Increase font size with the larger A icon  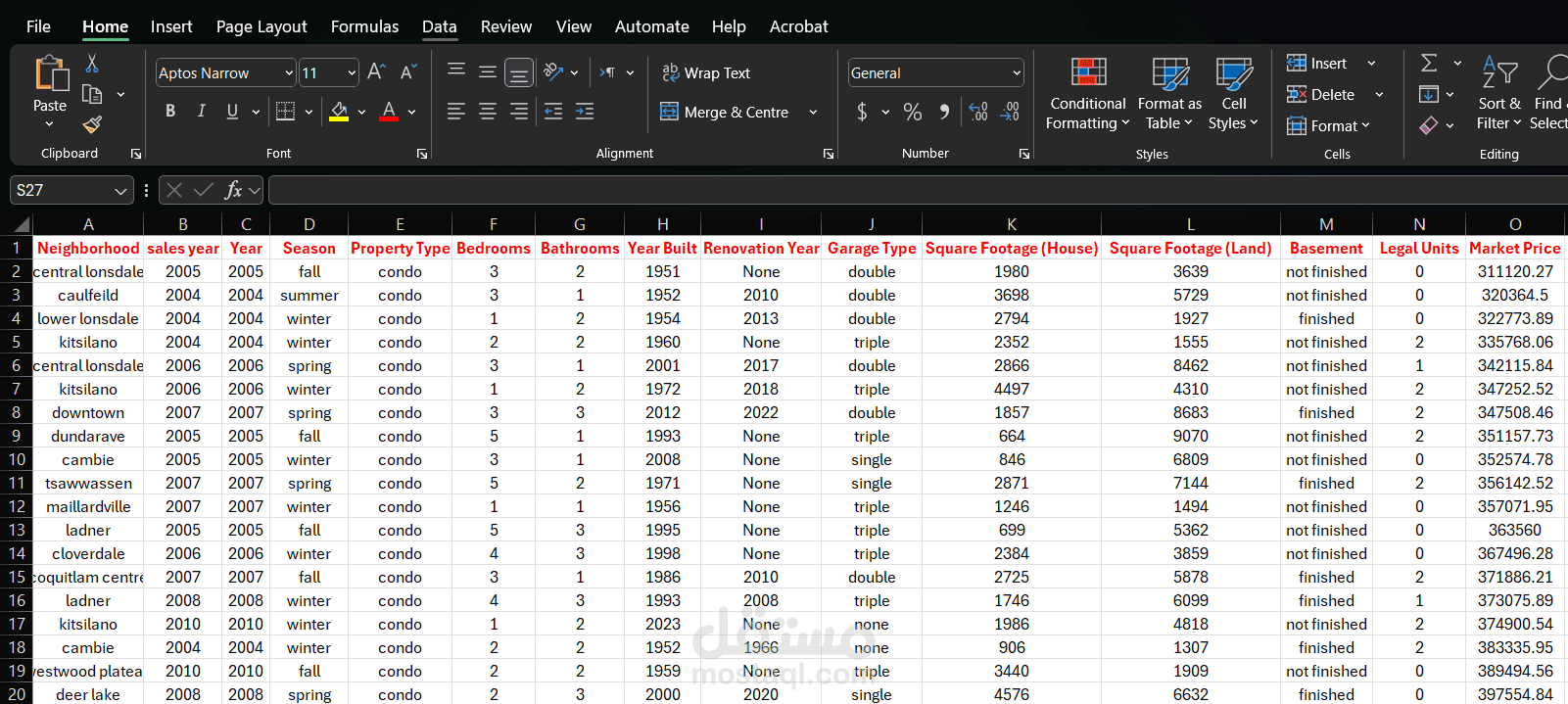[376, 71]
